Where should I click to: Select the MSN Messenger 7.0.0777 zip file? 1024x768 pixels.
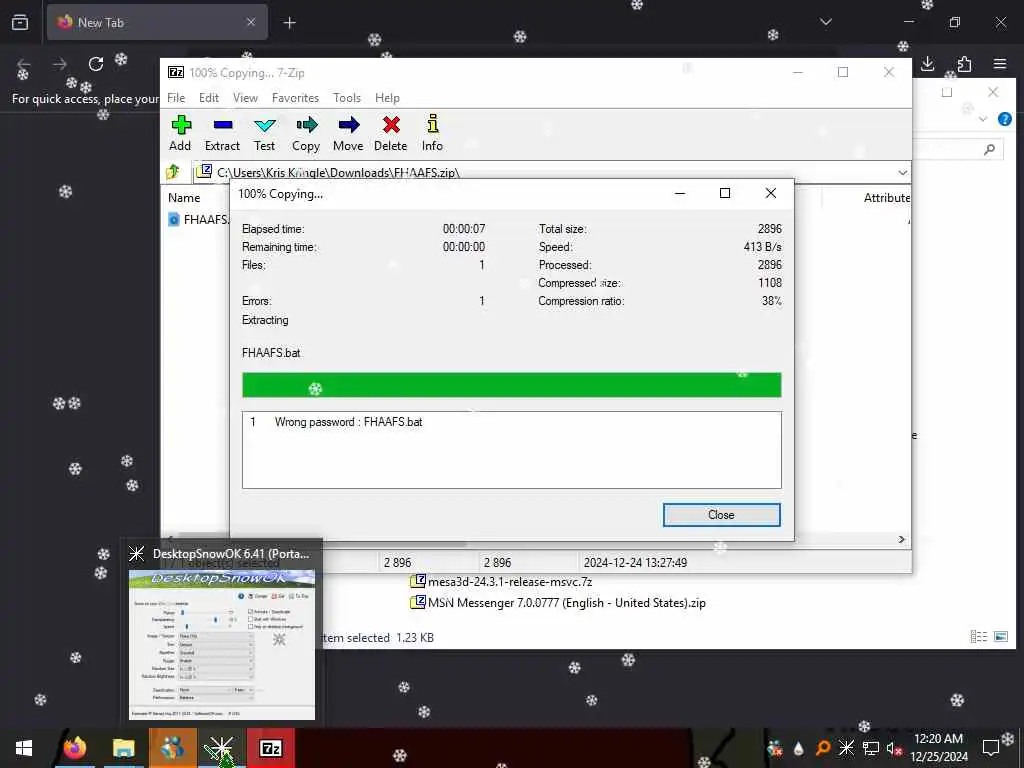tap(558, 603)
